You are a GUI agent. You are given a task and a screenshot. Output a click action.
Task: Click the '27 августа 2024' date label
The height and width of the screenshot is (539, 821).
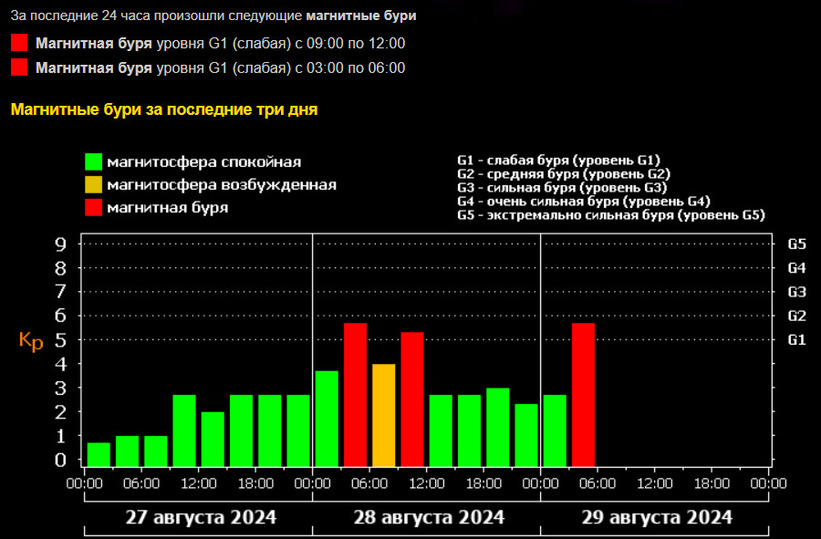tap(201, 518)
